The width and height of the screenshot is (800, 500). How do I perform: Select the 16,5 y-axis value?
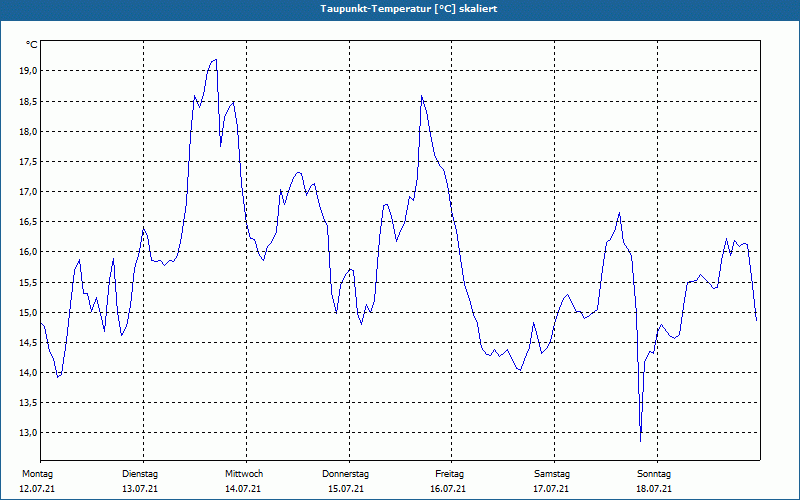(x=28, y=222)
